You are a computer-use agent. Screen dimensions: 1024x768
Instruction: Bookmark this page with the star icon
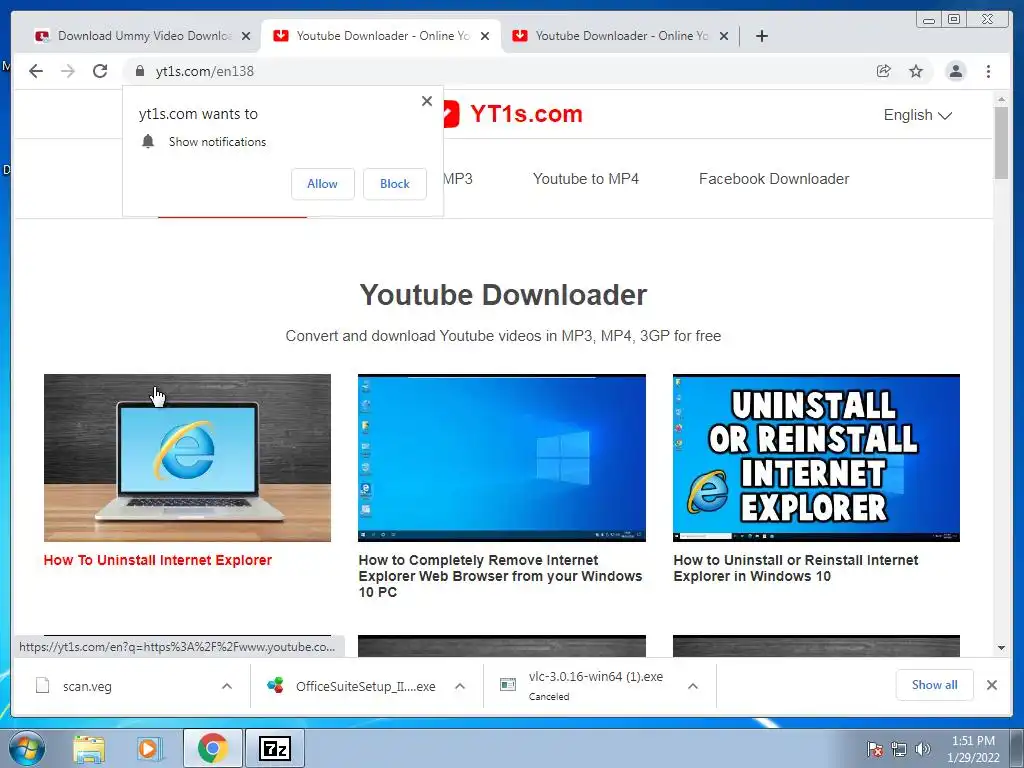[x=916, y=71]
